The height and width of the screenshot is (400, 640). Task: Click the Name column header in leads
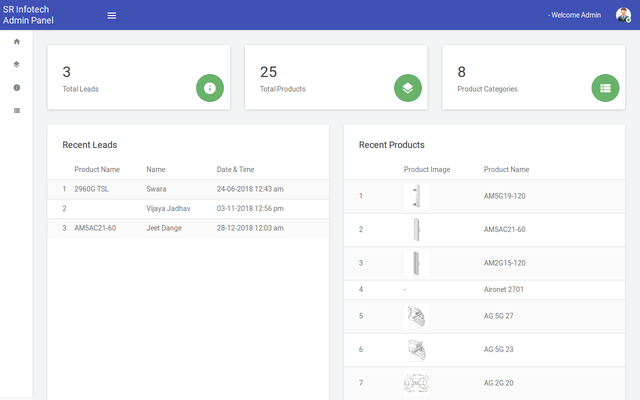click(x=156, y=169)
